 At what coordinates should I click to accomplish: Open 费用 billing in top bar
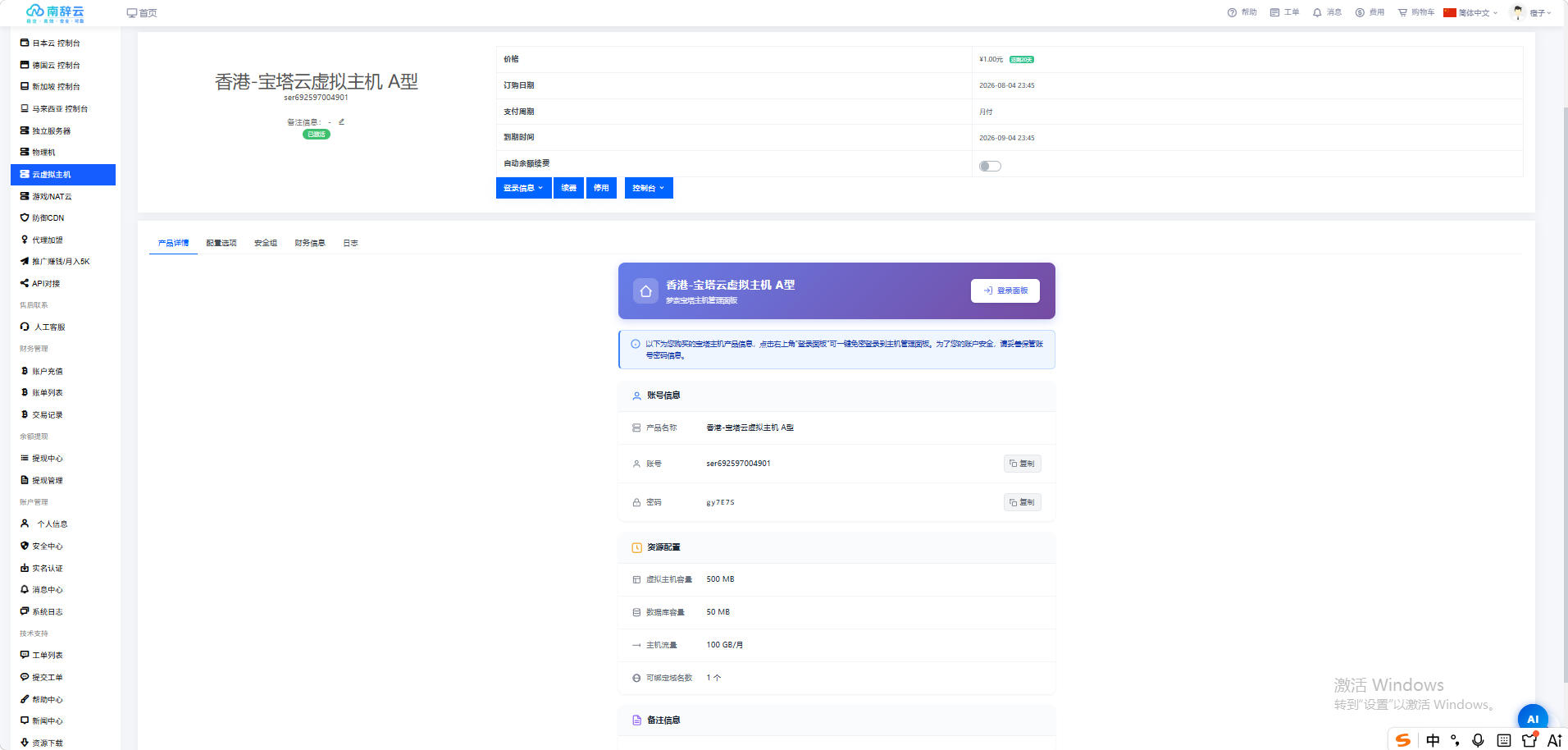1370,12
